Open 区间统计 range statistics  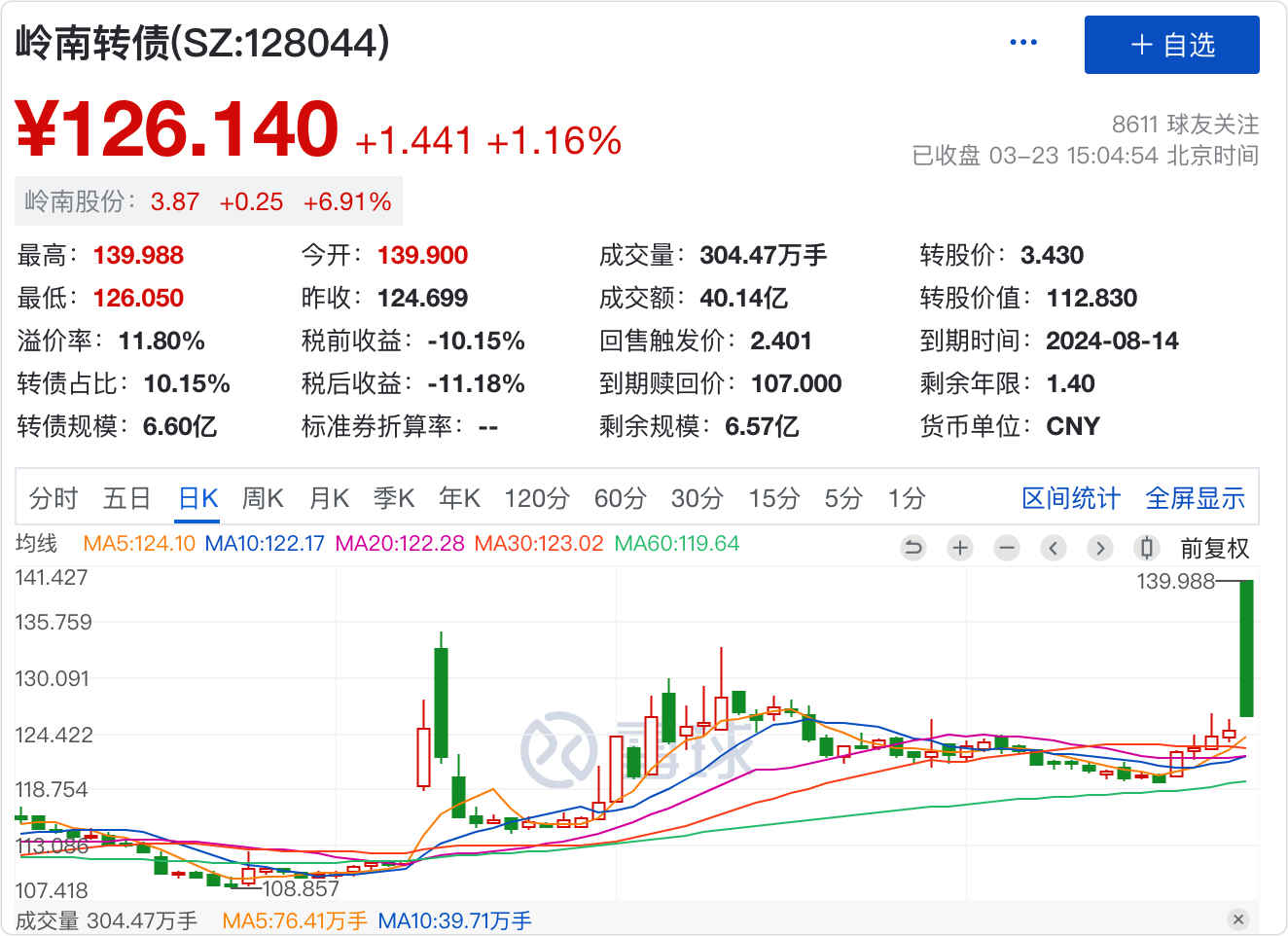(x=1071, y=498)
